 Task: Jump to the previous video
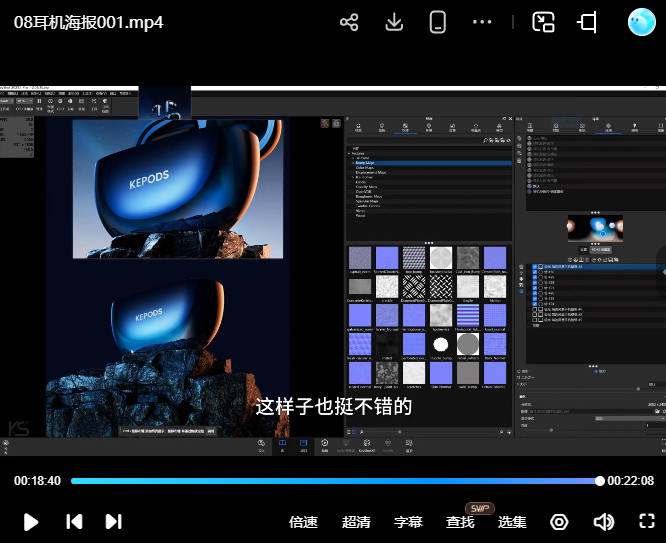(74, 522)
